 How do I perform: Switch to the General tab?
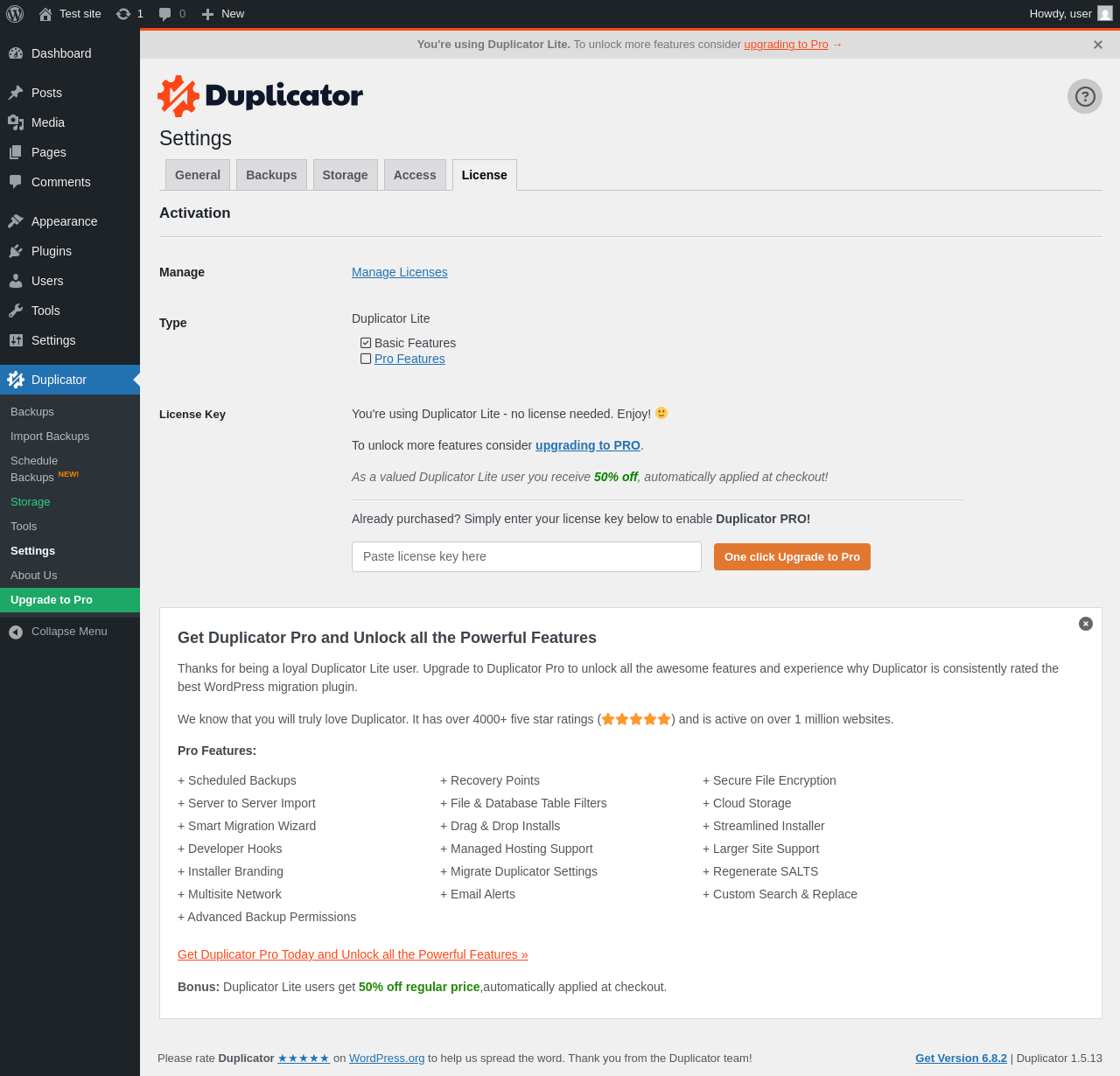(198, 175)
